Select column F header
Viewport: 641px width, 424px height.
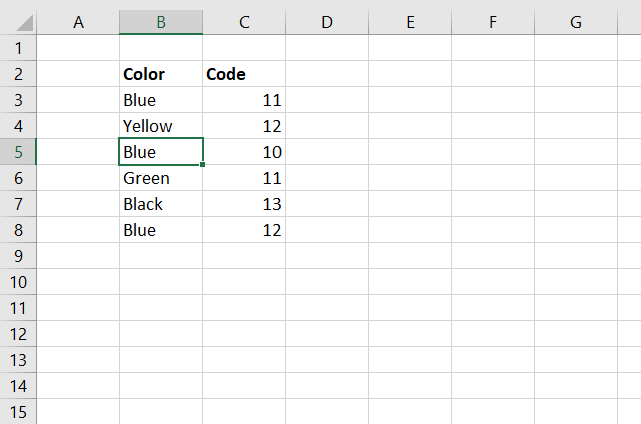[x=493, y=22]
